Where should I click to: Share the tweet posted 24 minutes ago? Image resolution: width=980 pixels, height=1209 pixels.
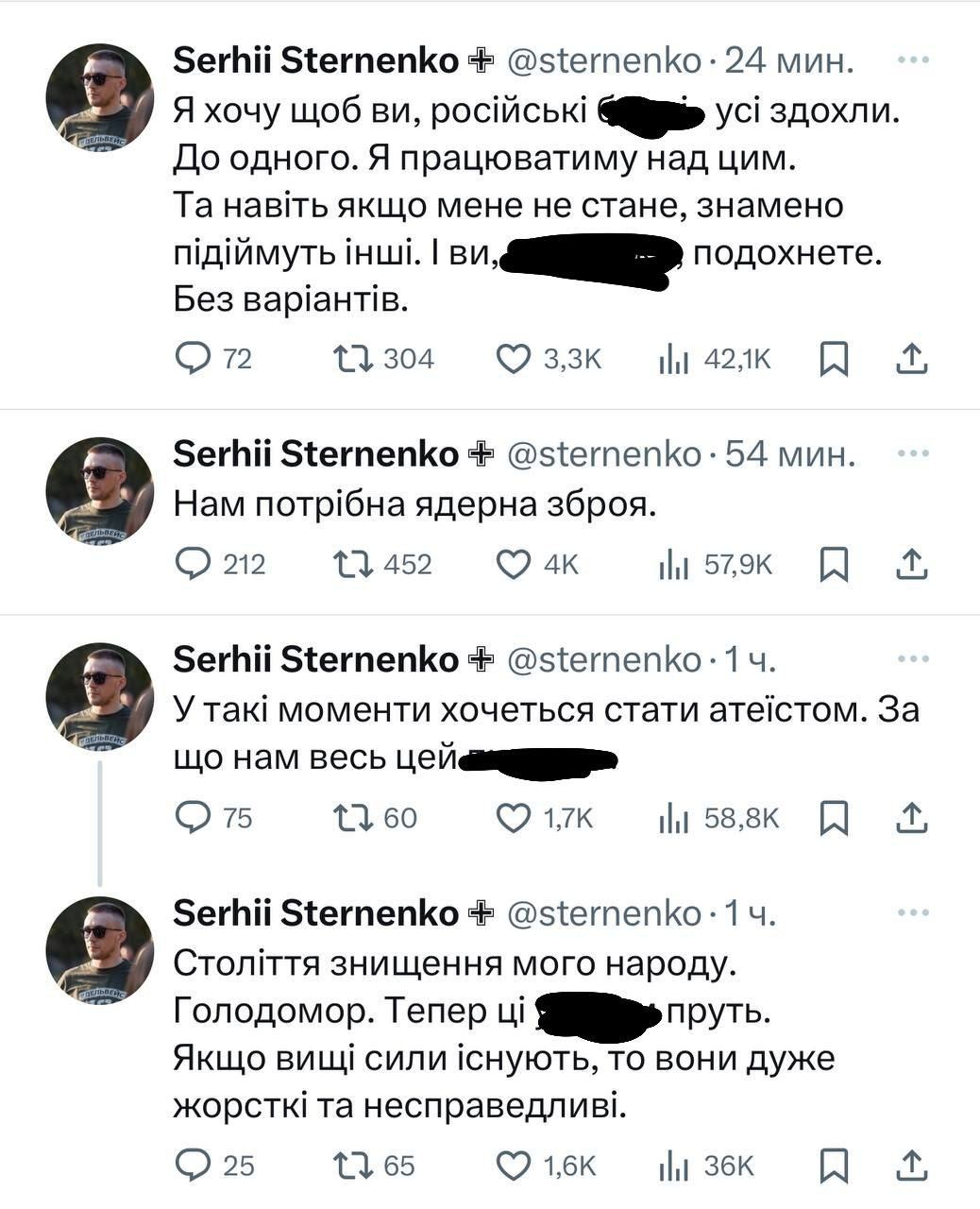(x=909, y=359)
